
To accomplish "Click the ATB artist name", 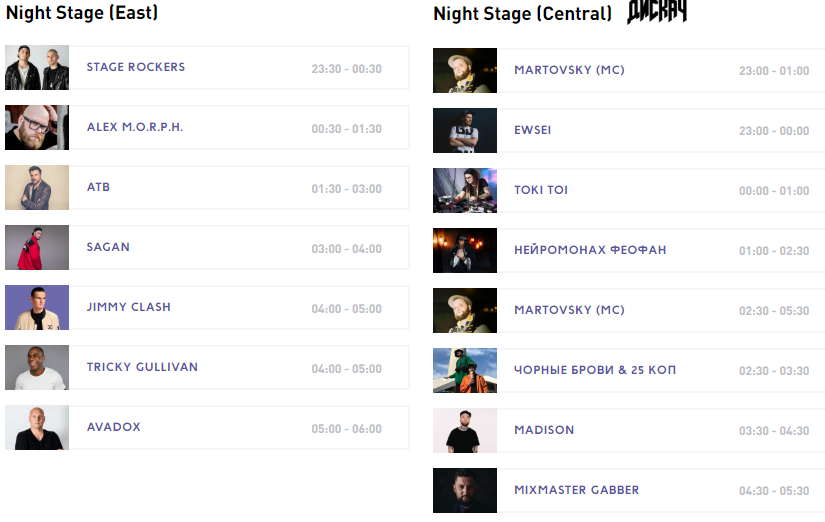I will pos(98,187).
